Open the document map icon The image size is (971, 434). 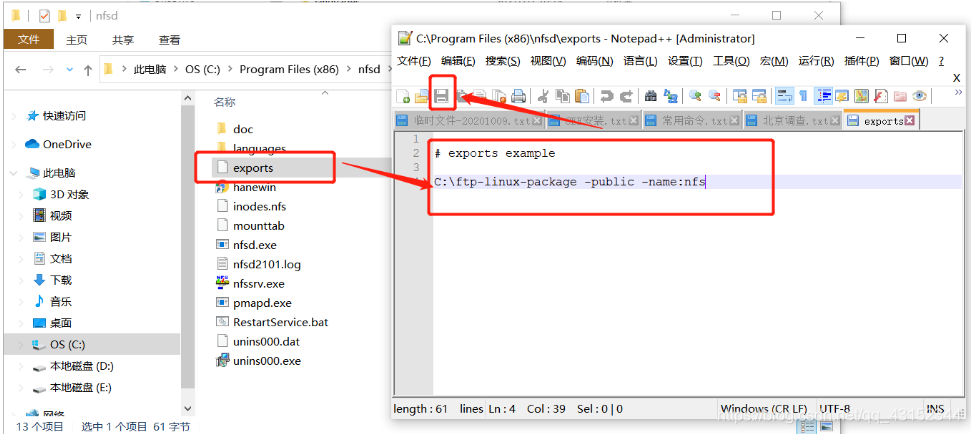click(861, 96)
